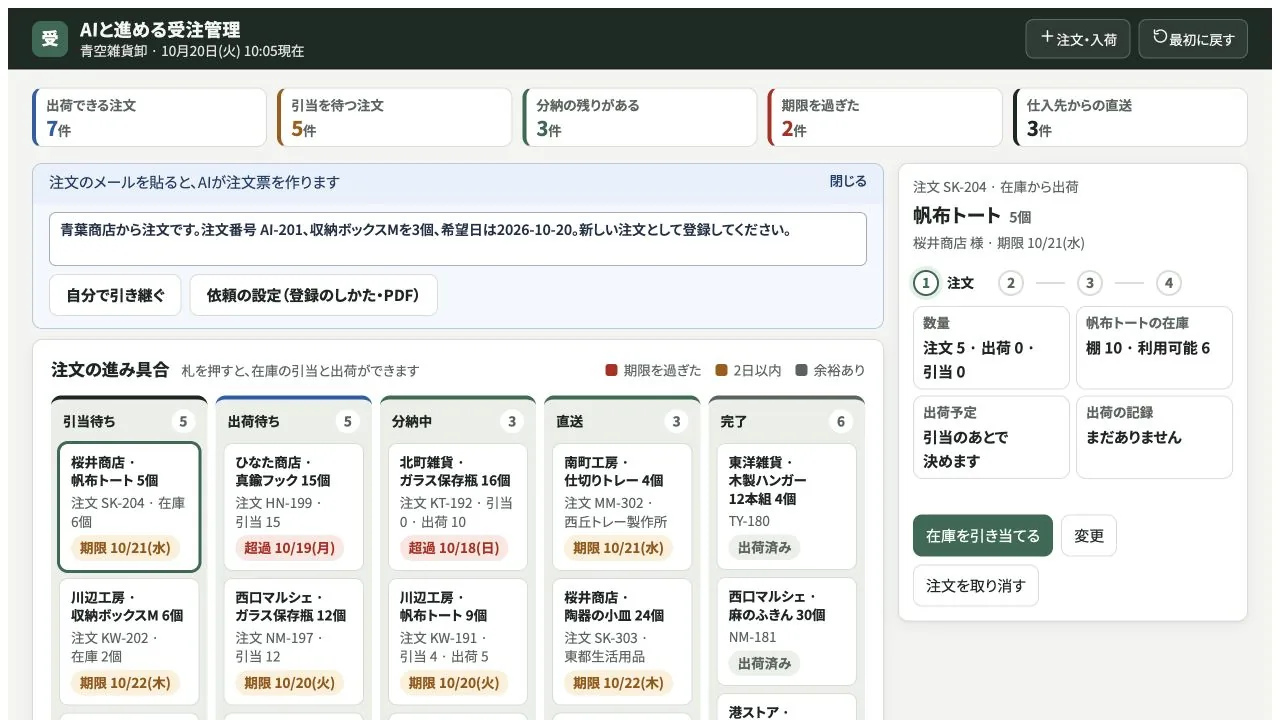Click step 2 in the progress stepper
Image resolution: width=1280 pixels, height=720 pixels.
pos(1011,283)
